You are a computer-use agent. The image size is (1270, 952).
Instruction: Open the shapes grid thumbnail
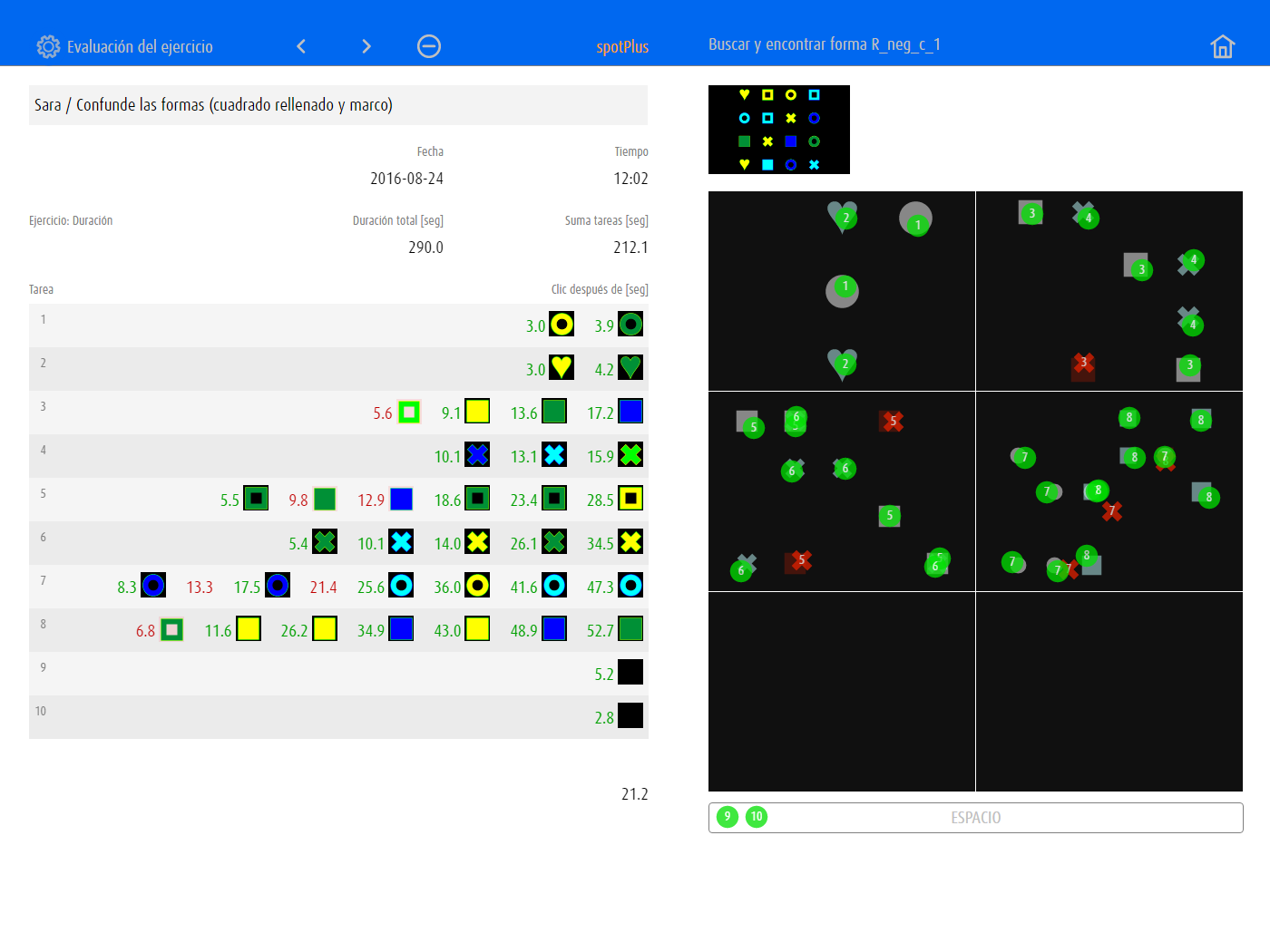pos(778,130)
